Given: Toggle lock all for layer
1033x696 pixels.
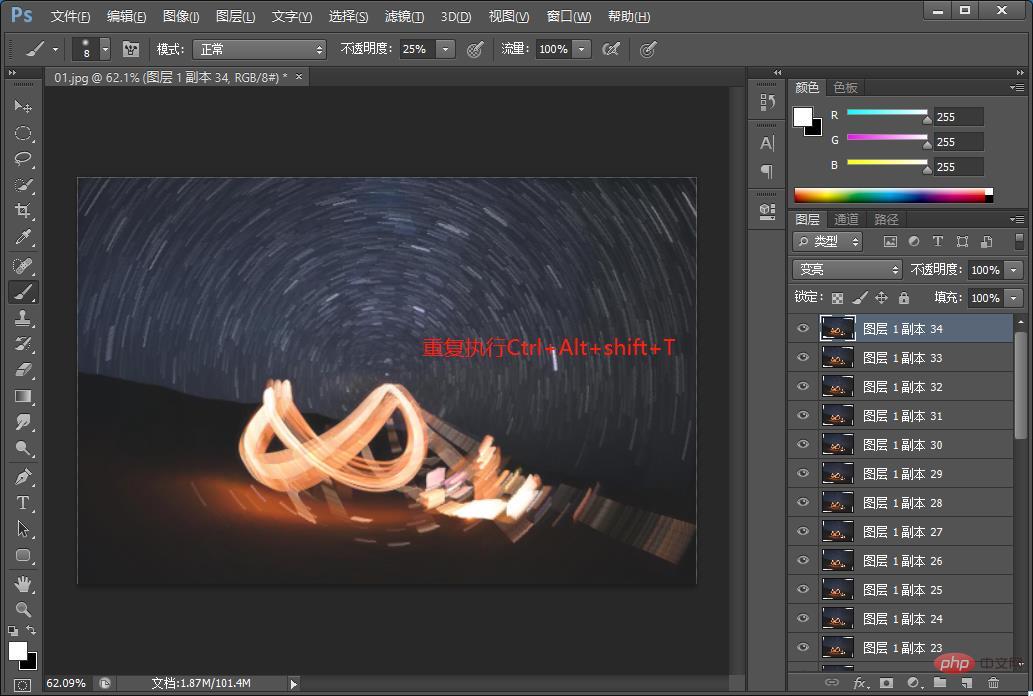Looking at the screenshot, I should [904, 298].
